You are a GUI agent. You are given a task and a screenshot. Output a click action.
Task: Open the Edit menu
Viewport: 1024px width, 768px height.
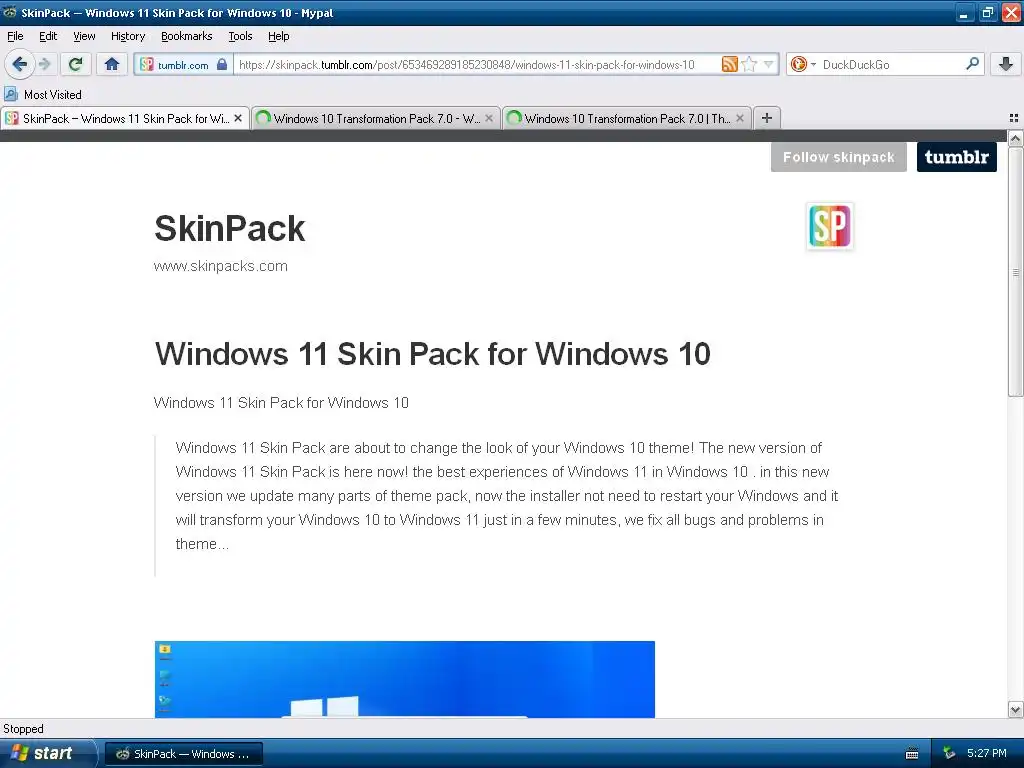click(48, 36)
